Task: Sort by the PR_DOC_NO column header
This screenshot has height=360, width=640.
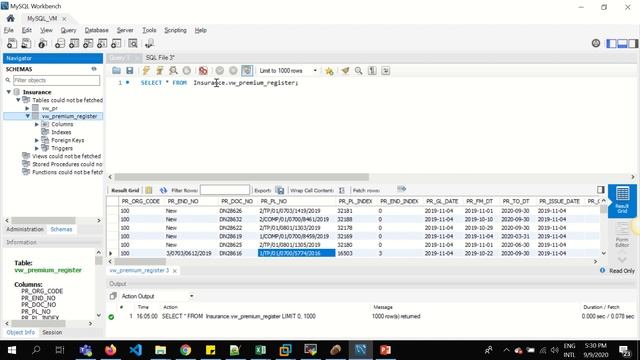Action: tap(237, 201)
